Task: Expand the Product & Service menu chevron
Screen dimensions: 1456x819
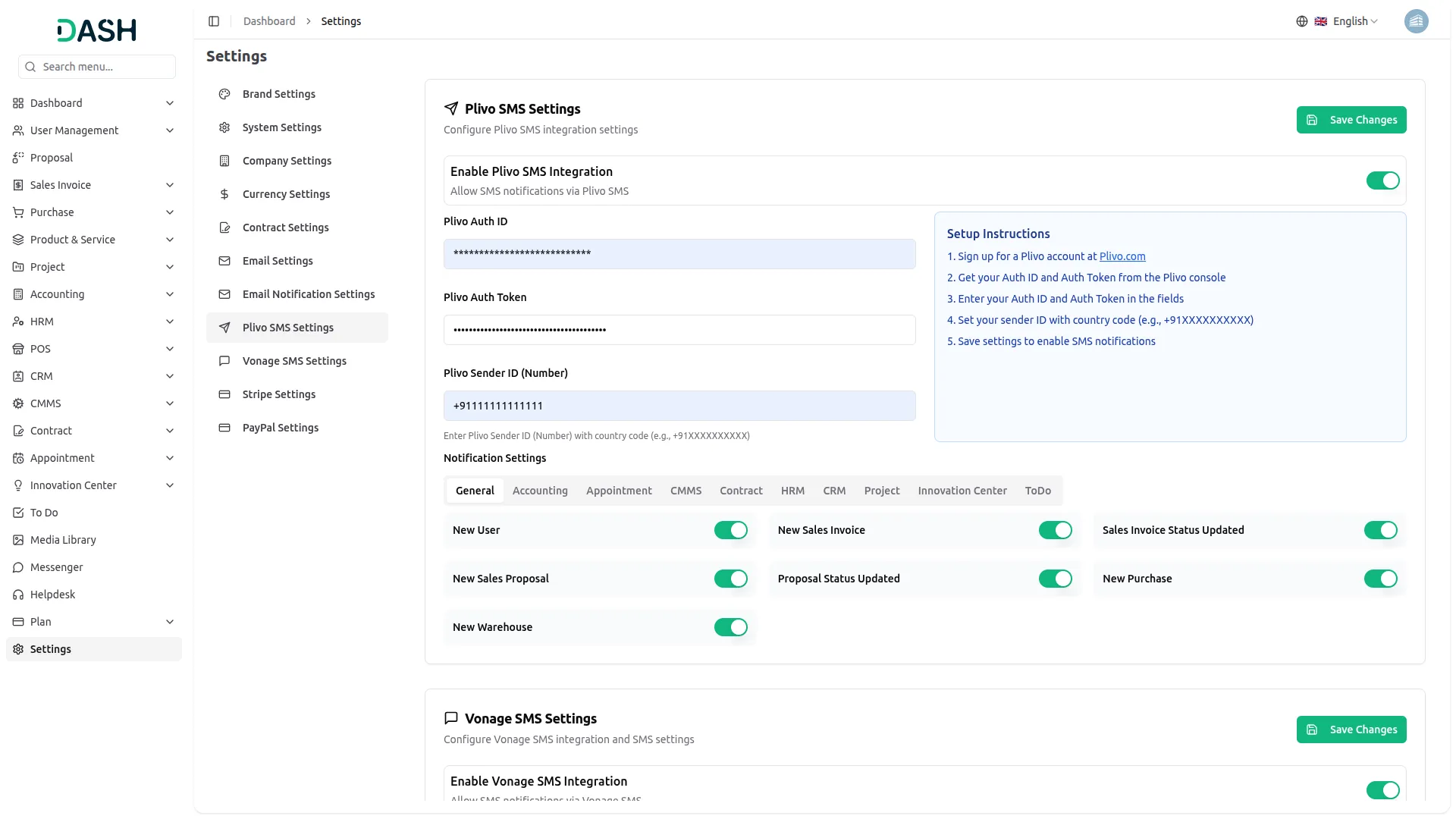Action: (170, 240)
